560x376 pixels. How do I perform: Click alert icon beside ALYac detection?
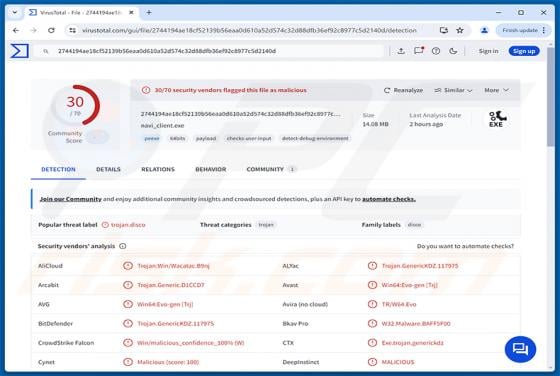(372, 266)
